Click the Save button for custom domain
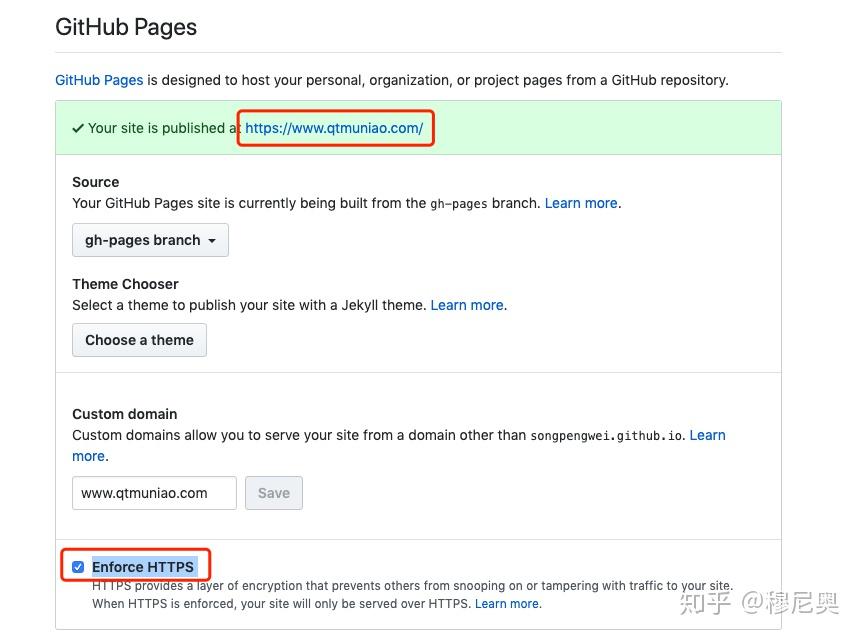861x637 pixels. coord(273,493)
